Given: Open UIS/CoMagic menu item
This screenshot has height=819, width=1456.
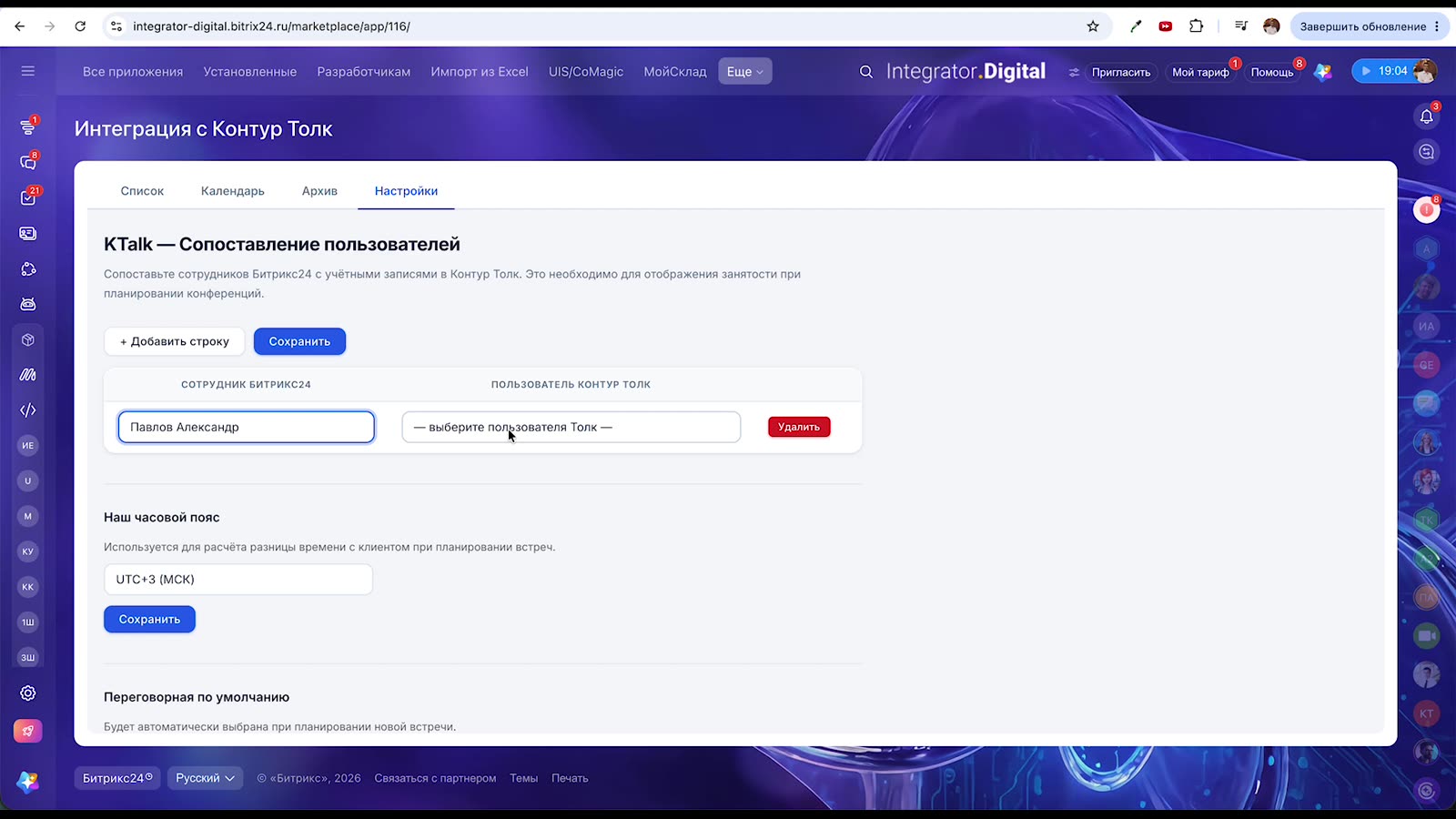Looking at the screenshot, I should click(586, 72).
